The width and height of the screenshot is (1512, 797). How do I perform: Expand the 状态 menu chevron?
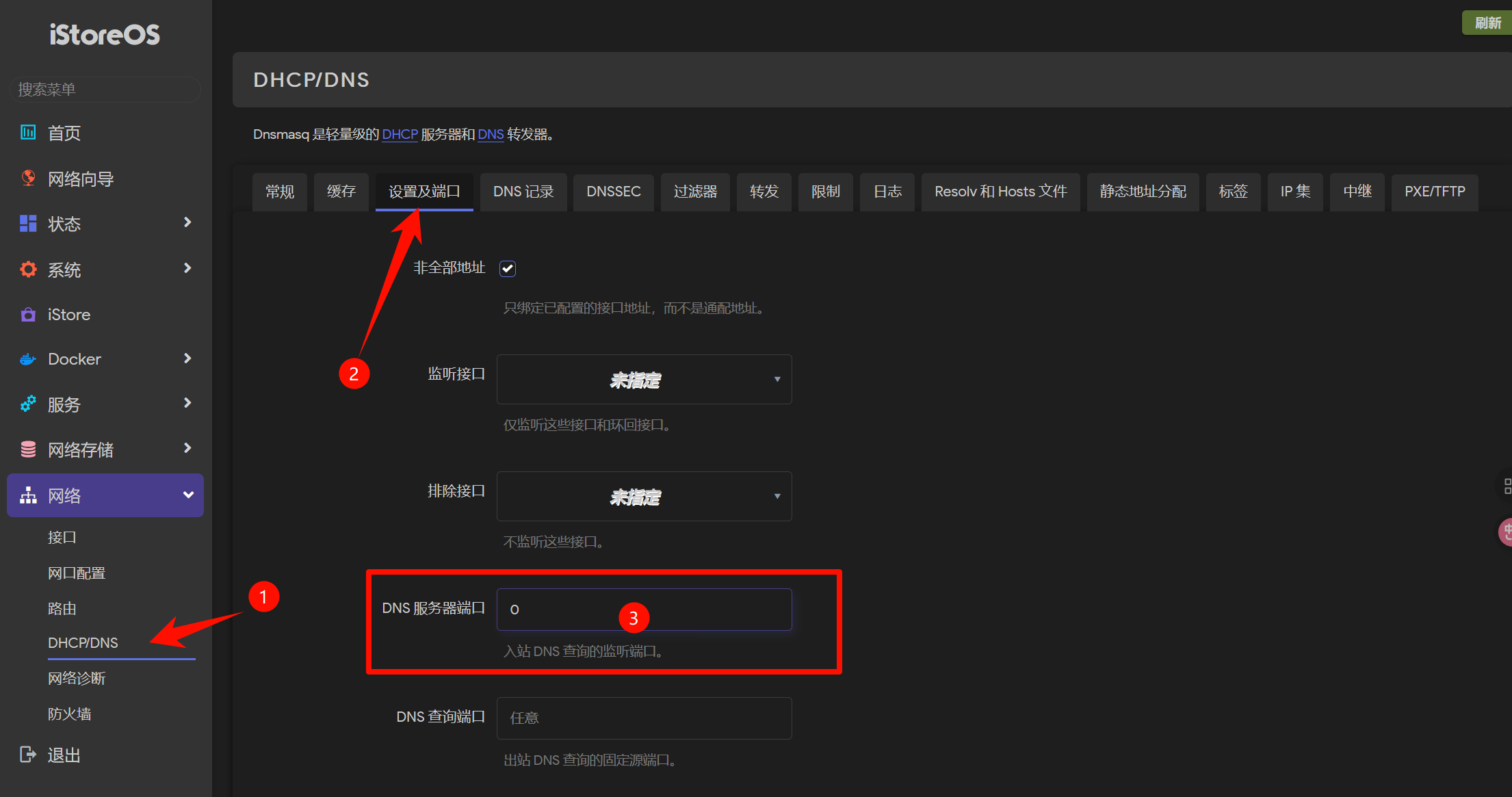click(x=187, y=223)
